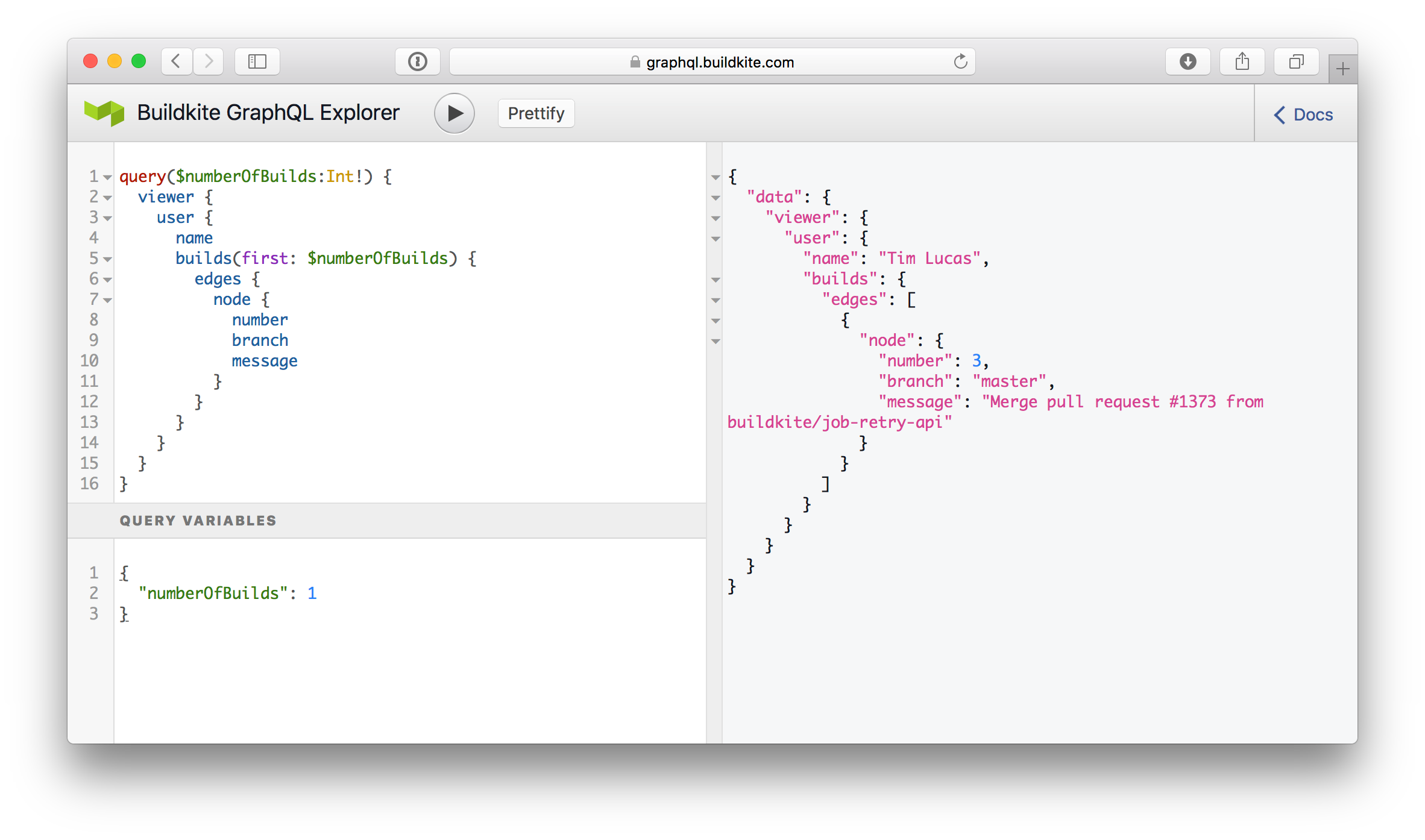Fold the "viewer" object in results

pos(716,218)
